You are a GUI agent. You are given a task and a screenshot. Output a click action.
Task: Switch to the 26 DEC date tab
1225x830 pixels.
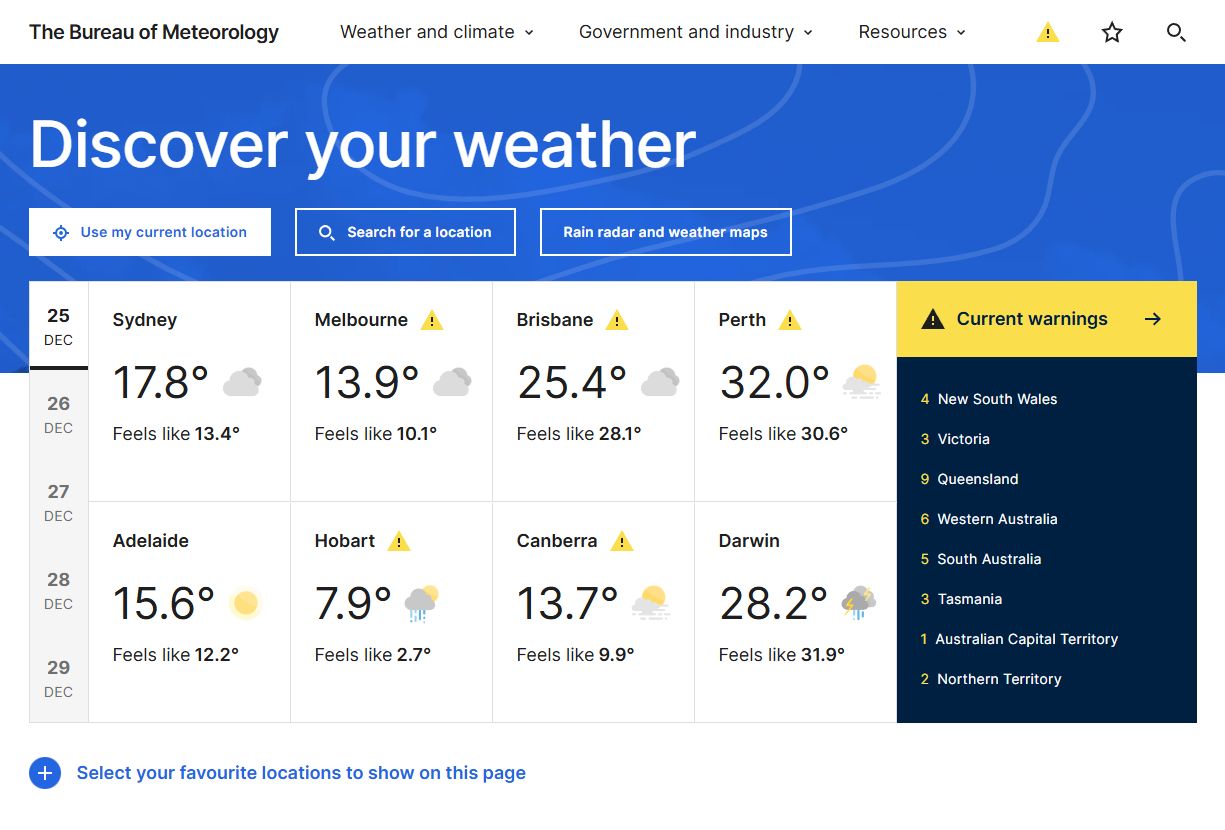pos(59,414)
